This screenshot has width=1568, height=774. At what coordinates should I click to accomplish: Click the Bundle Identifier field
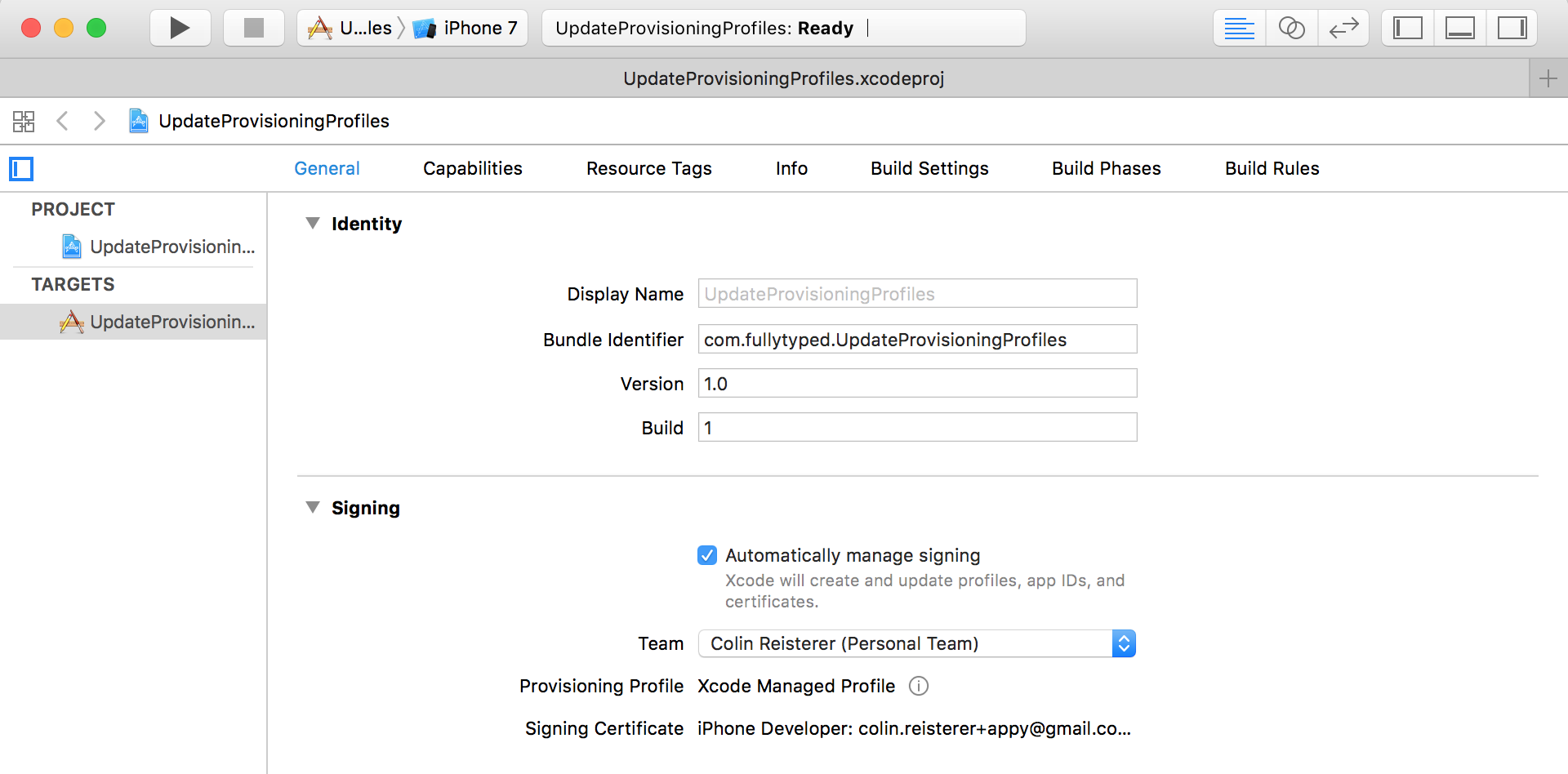pos(917,340)
